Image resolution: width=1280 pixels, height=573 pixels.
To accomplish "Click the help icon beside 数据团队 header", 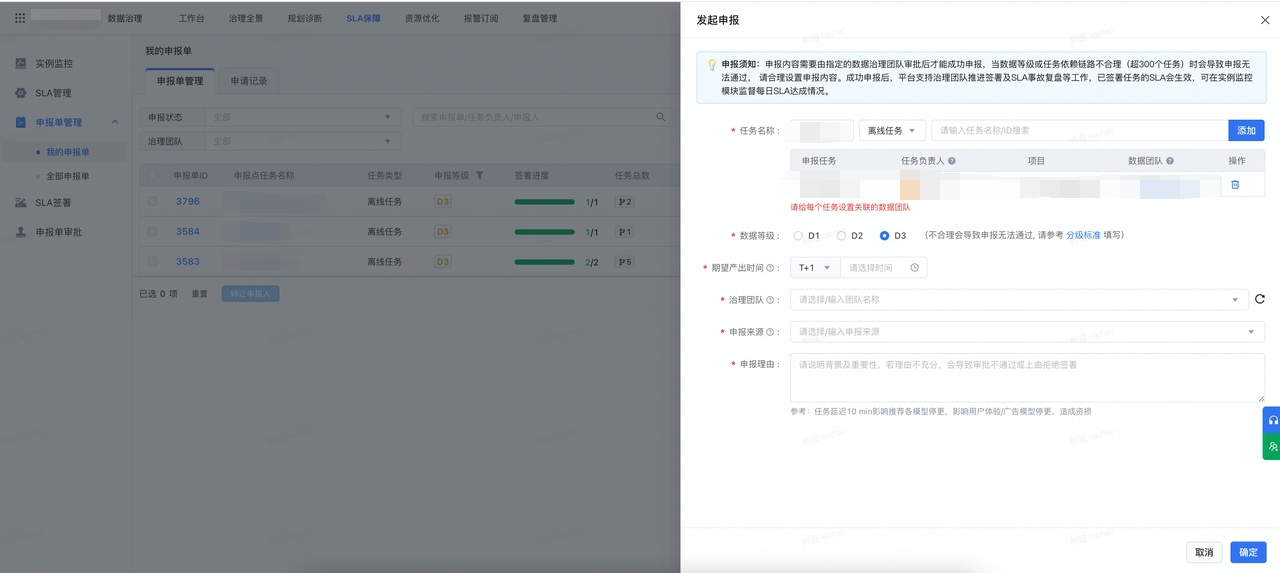I will (x=1170, y=161).
